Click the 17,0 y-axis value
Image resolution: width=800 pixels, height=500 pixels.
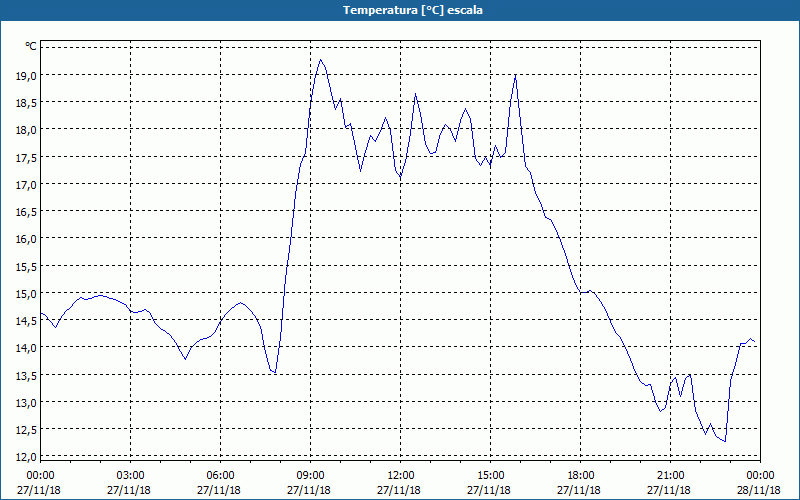[x=27, y=184]
